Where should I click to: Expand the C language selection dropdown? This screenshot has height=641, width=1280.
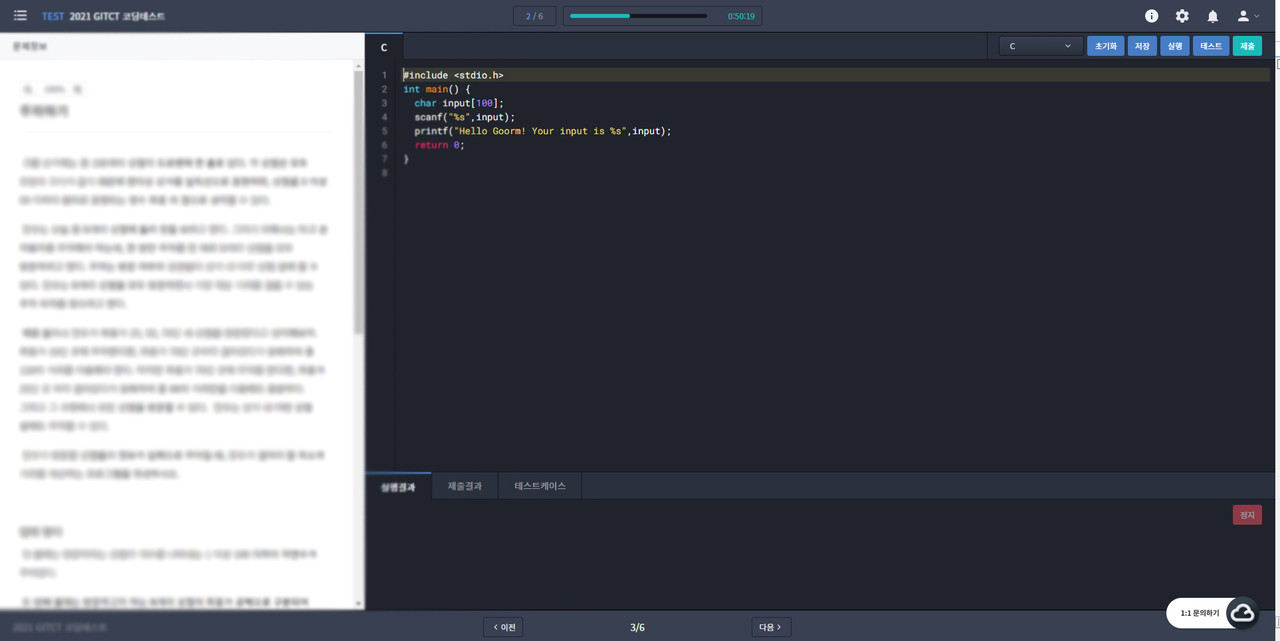(1040, 46)
